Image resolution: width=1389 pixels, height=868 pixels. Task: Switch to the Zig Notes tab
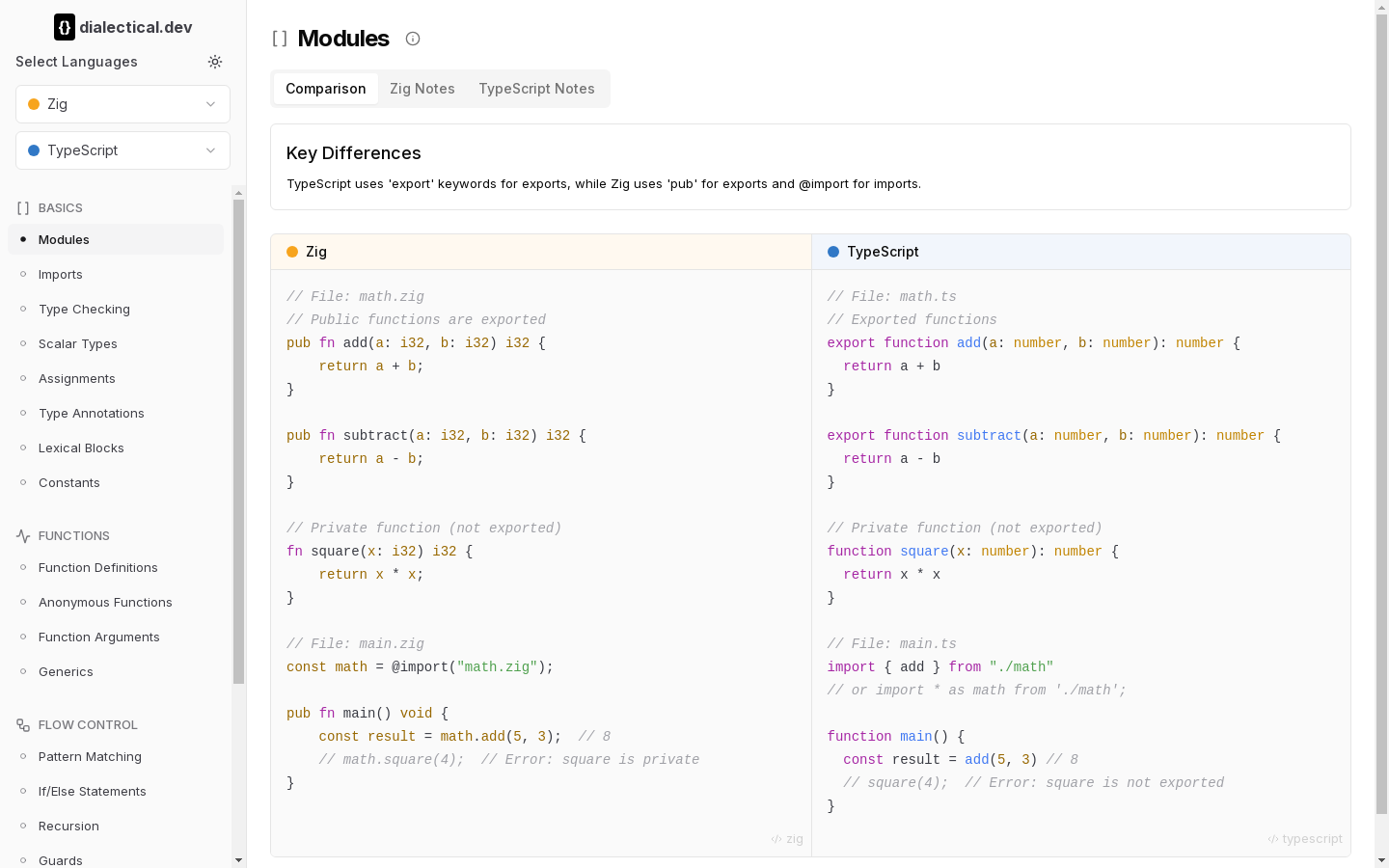tap(422, 89)
